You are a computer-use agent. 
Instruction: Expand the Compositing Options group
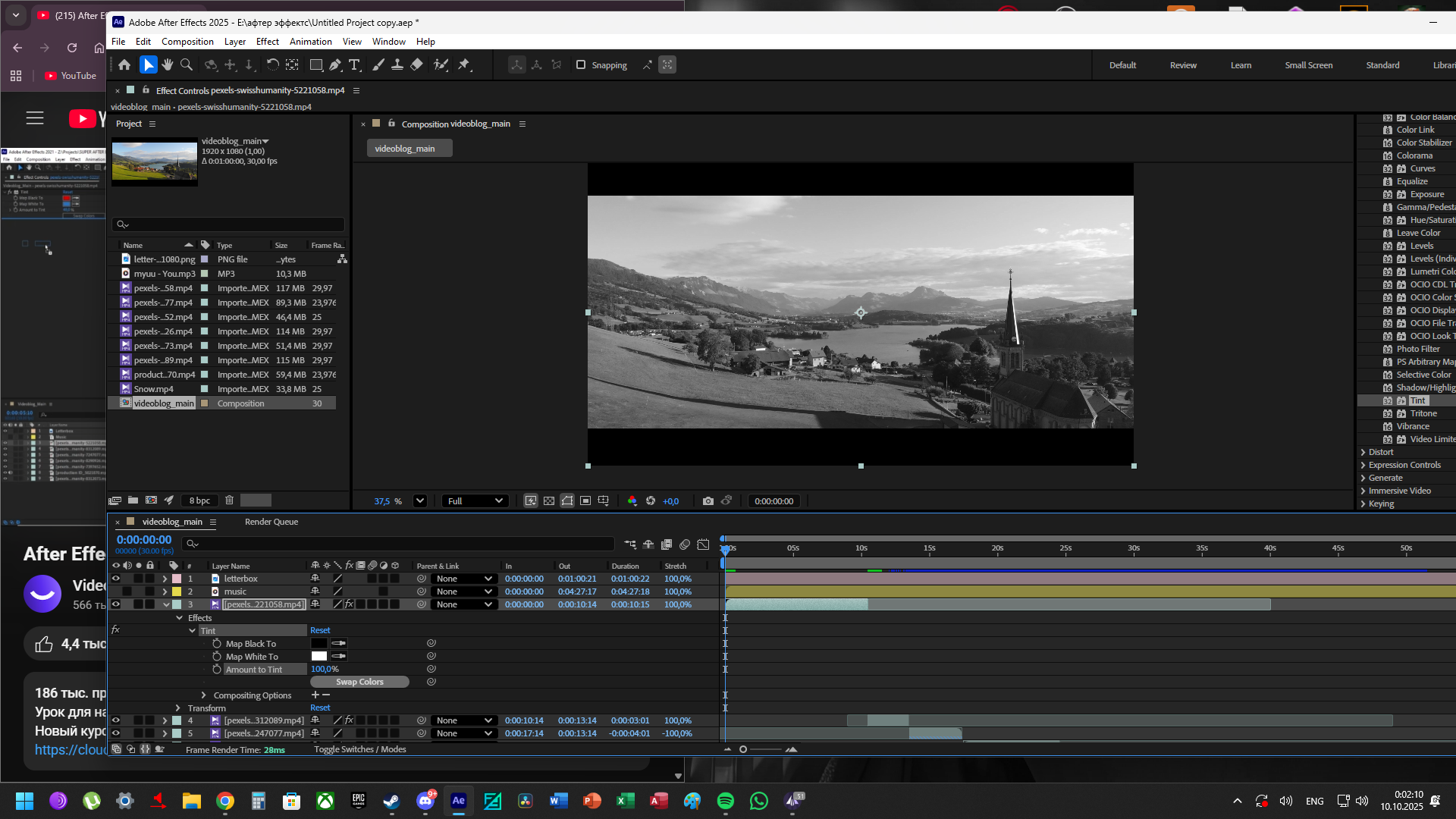(x=203, y=695)
